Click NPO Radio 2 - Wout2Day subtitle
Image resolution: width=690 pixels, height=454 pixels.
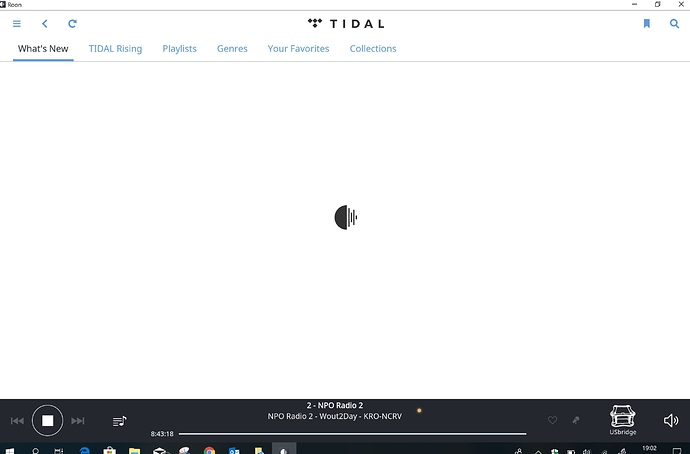tap(334, 416)
